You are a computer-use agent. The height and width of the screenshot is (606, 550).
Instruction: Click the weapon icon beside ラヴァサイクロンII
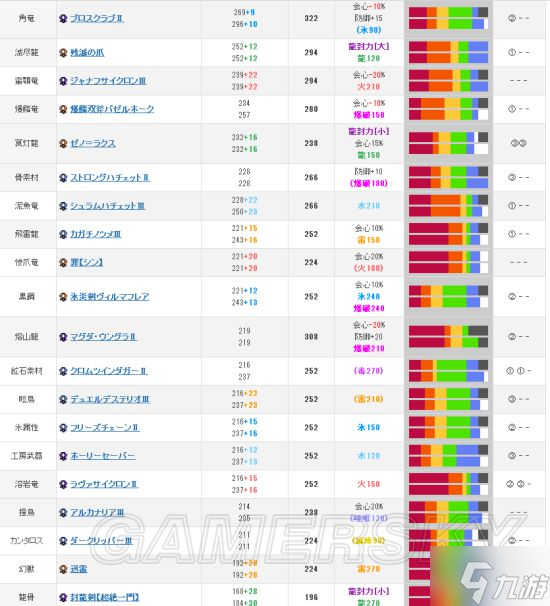(x=63, y=484)
